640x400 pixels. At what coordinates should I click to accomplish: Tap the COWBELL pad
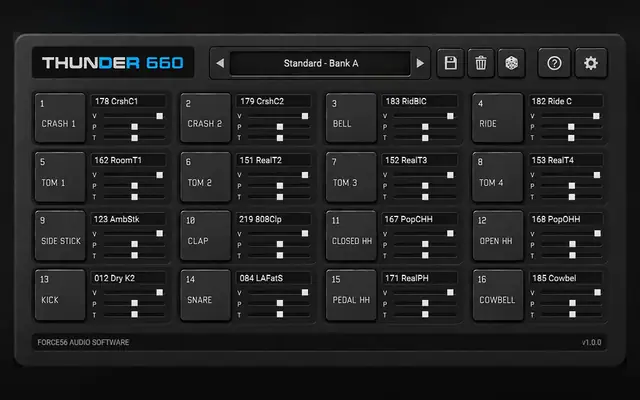click(x=498, y=295)
